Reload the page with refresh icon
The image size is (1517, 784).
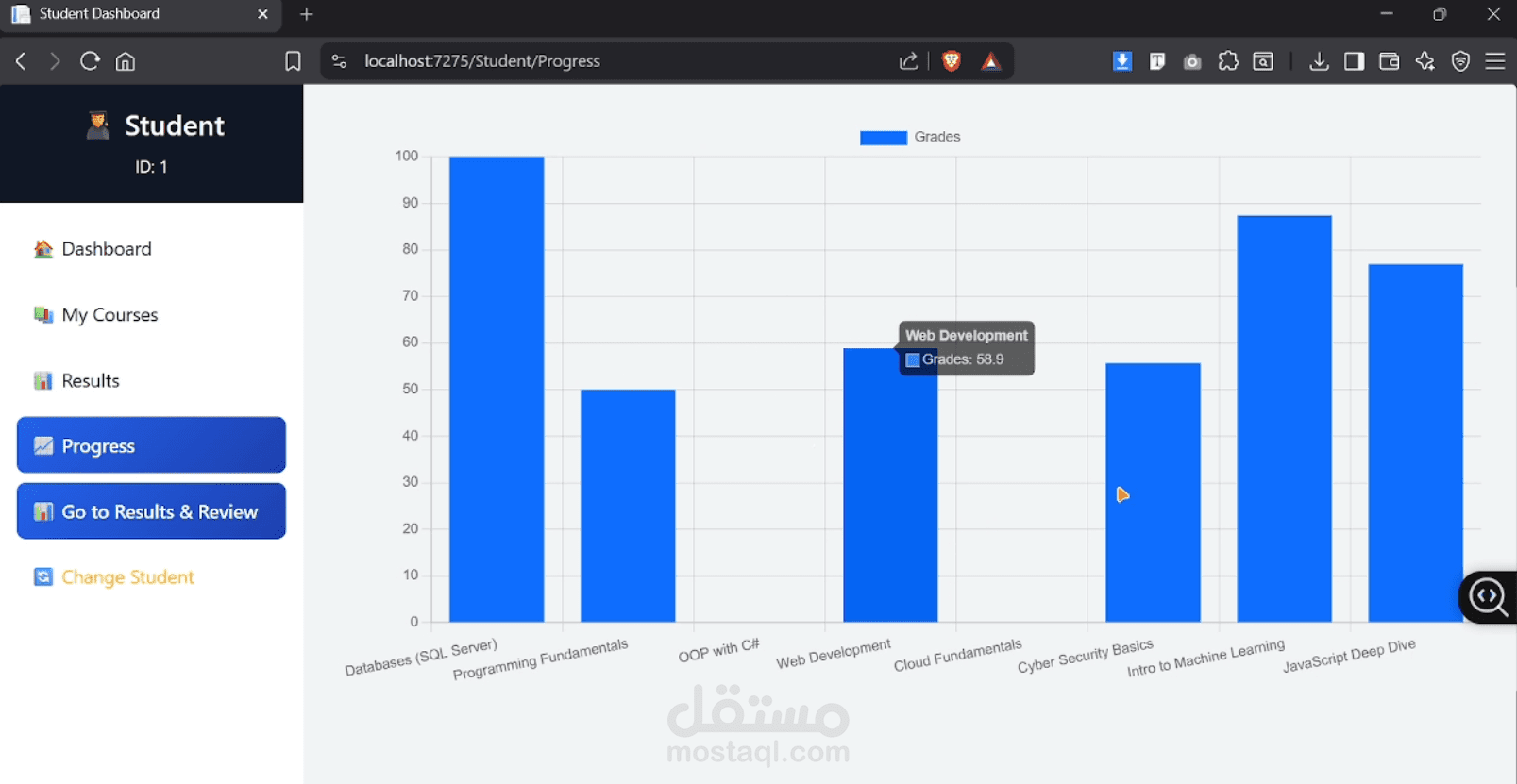[90, 61]
